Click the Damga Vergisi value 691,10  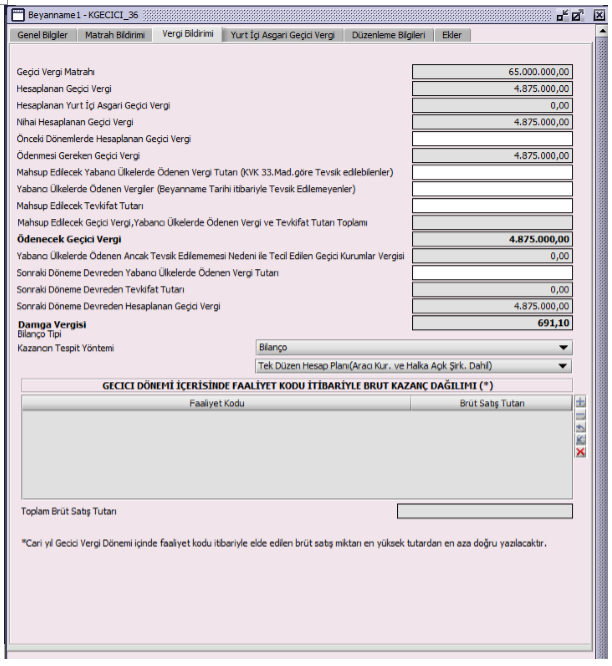(492, 323)
